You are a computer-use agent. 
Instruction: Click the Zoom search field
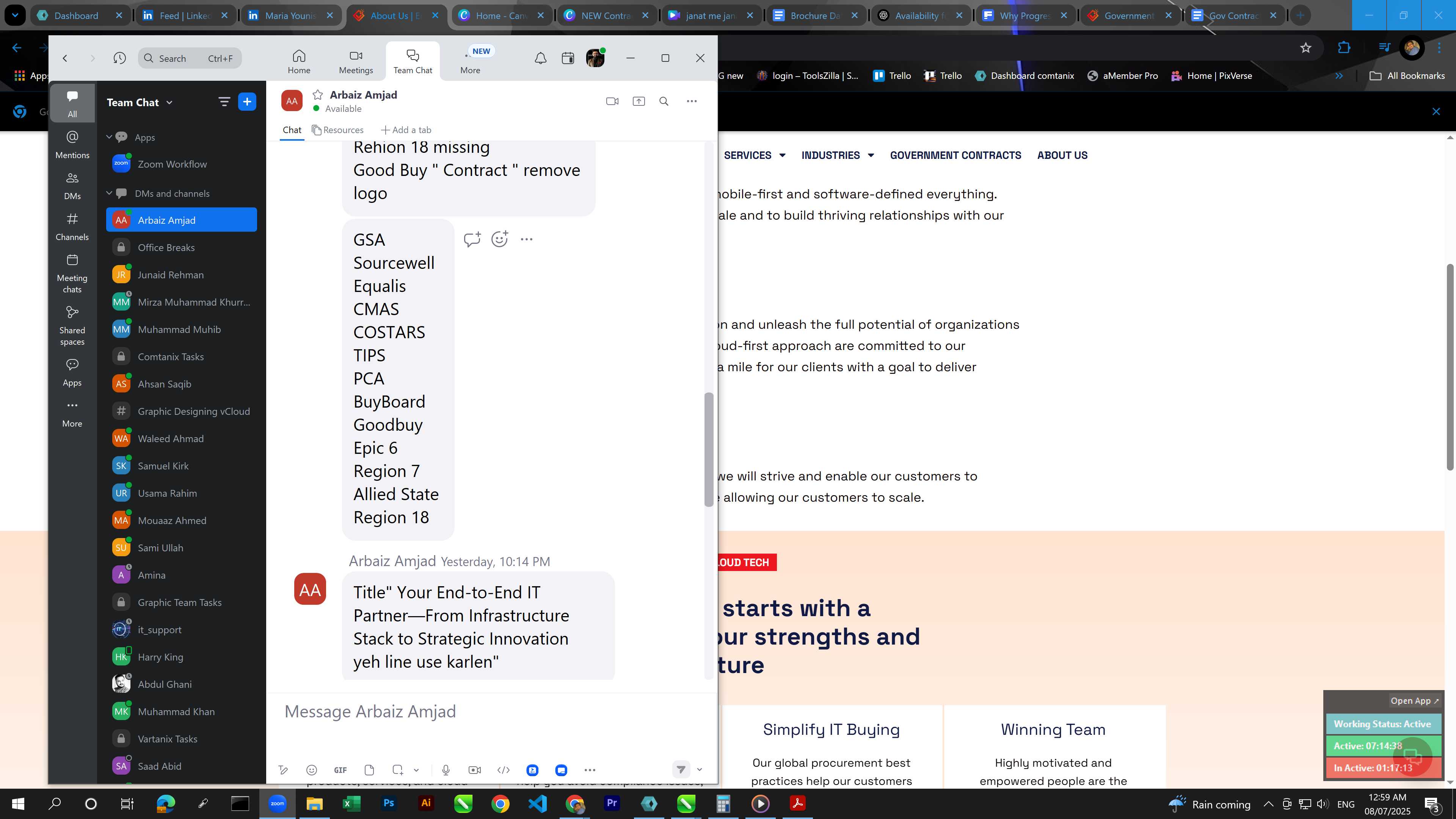coord(190,58)
